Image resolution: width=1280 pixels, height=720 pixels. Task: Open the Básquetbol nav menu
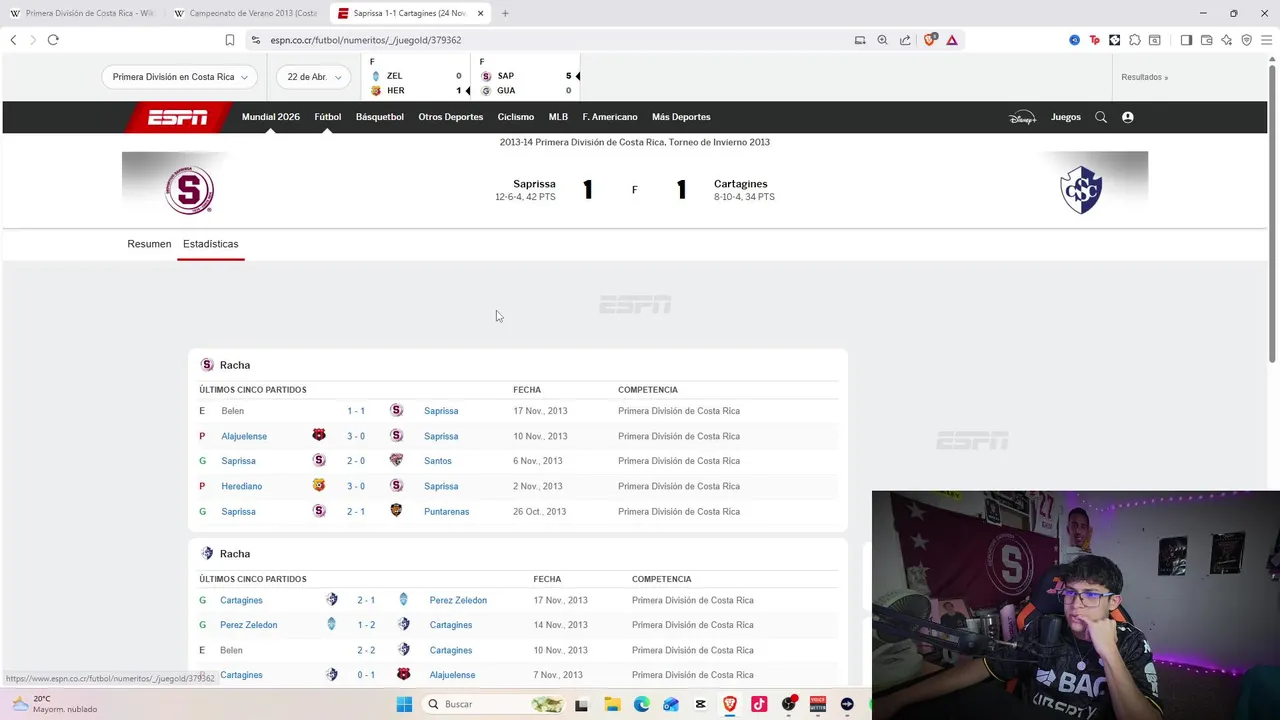click(380, 117)
